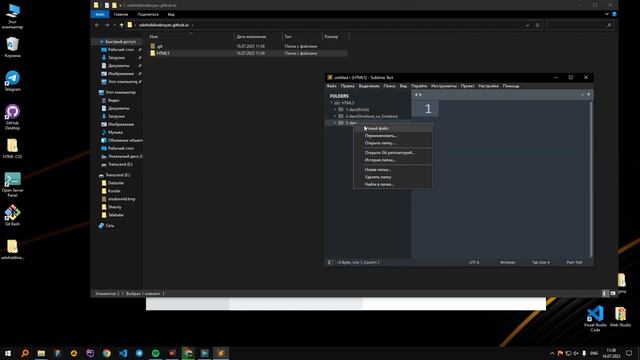Click 'Открыть папку...' in the context menu
Screen dimensions: 640x360
[x=393, y=143]
